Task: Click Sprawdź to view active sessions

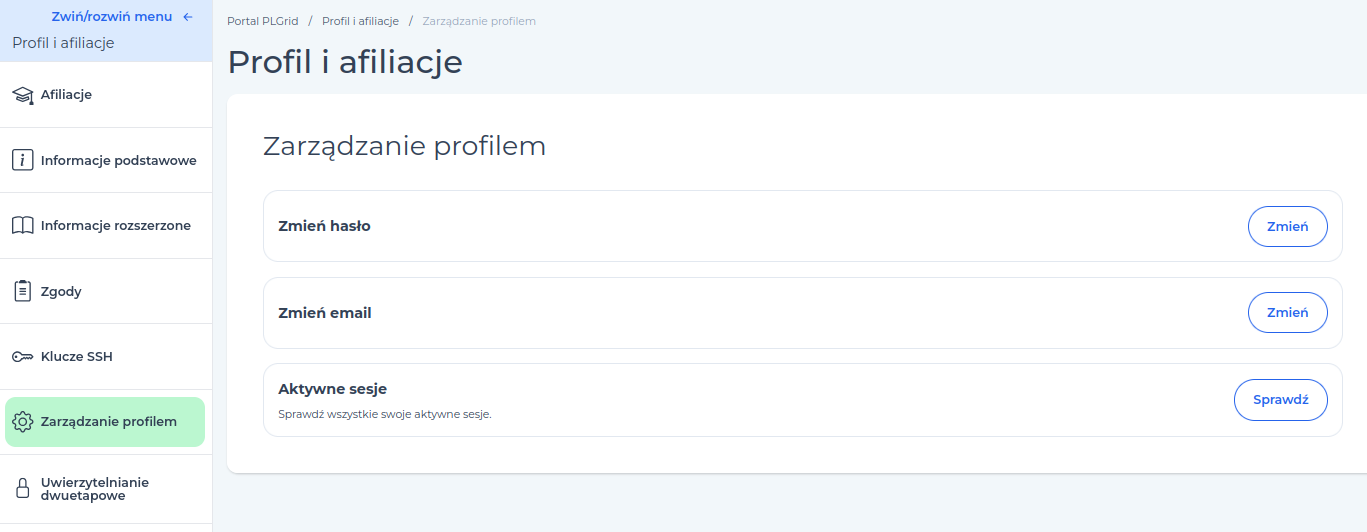Action: pyautogui.click(x=1281, y=400)
